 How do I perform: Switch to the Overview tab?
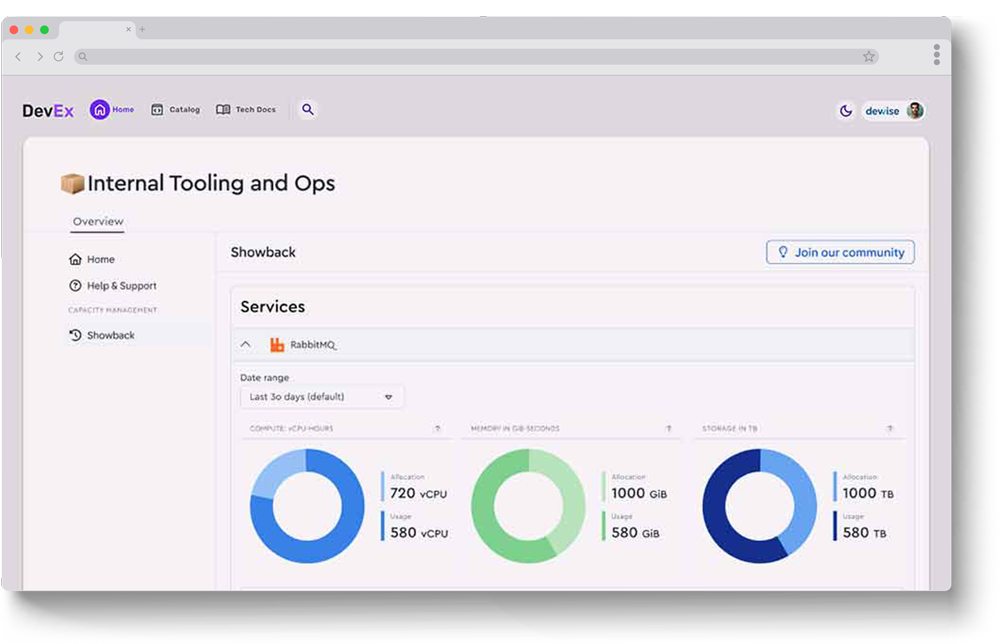(x=98, y=222)
